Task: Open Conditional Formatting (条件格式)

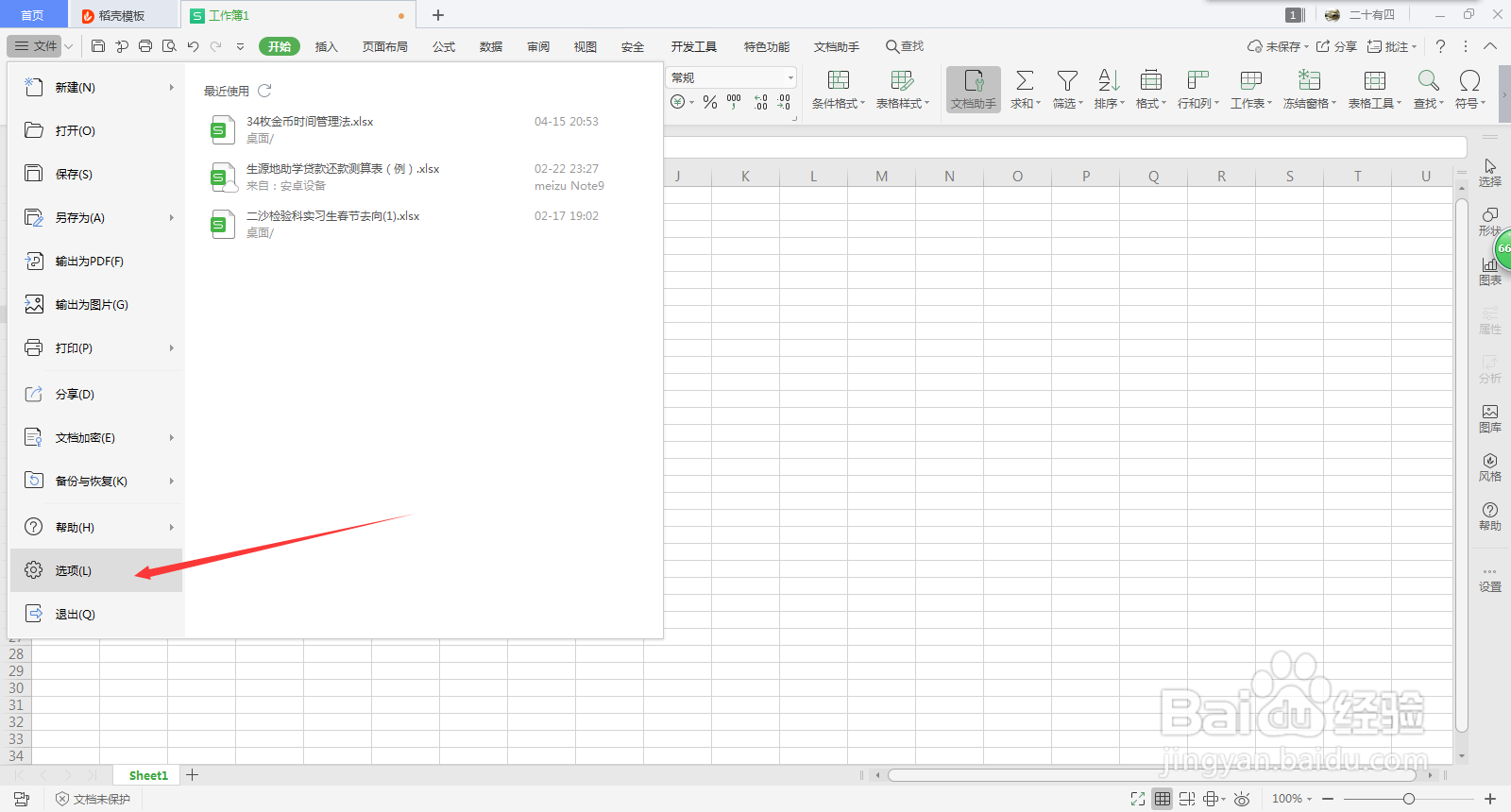Action: click(x=839, y=90)
